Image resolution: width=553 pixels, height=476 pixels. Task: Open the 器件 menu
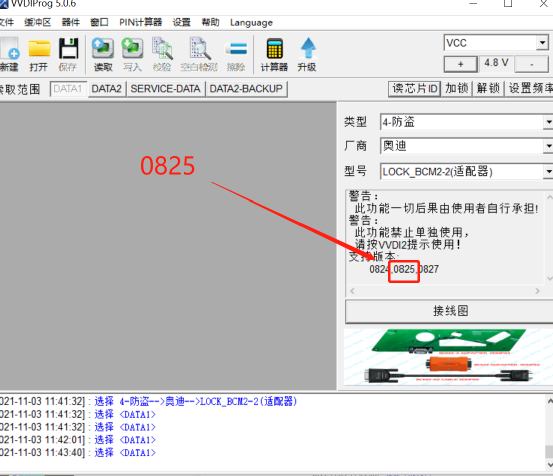coord(71,23)
